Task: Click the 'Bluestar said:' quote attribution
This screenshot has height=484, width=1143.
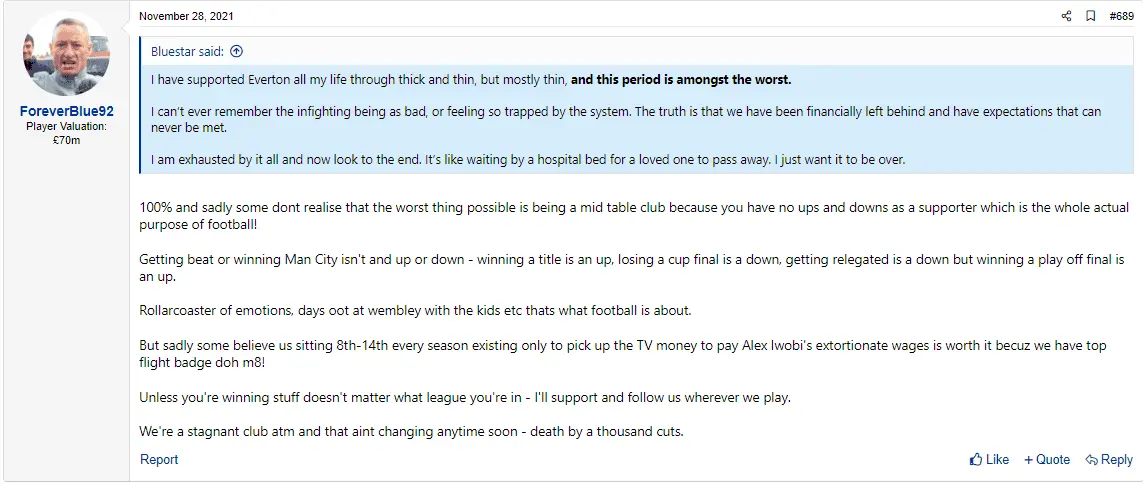Action: [x=188, y=52]
